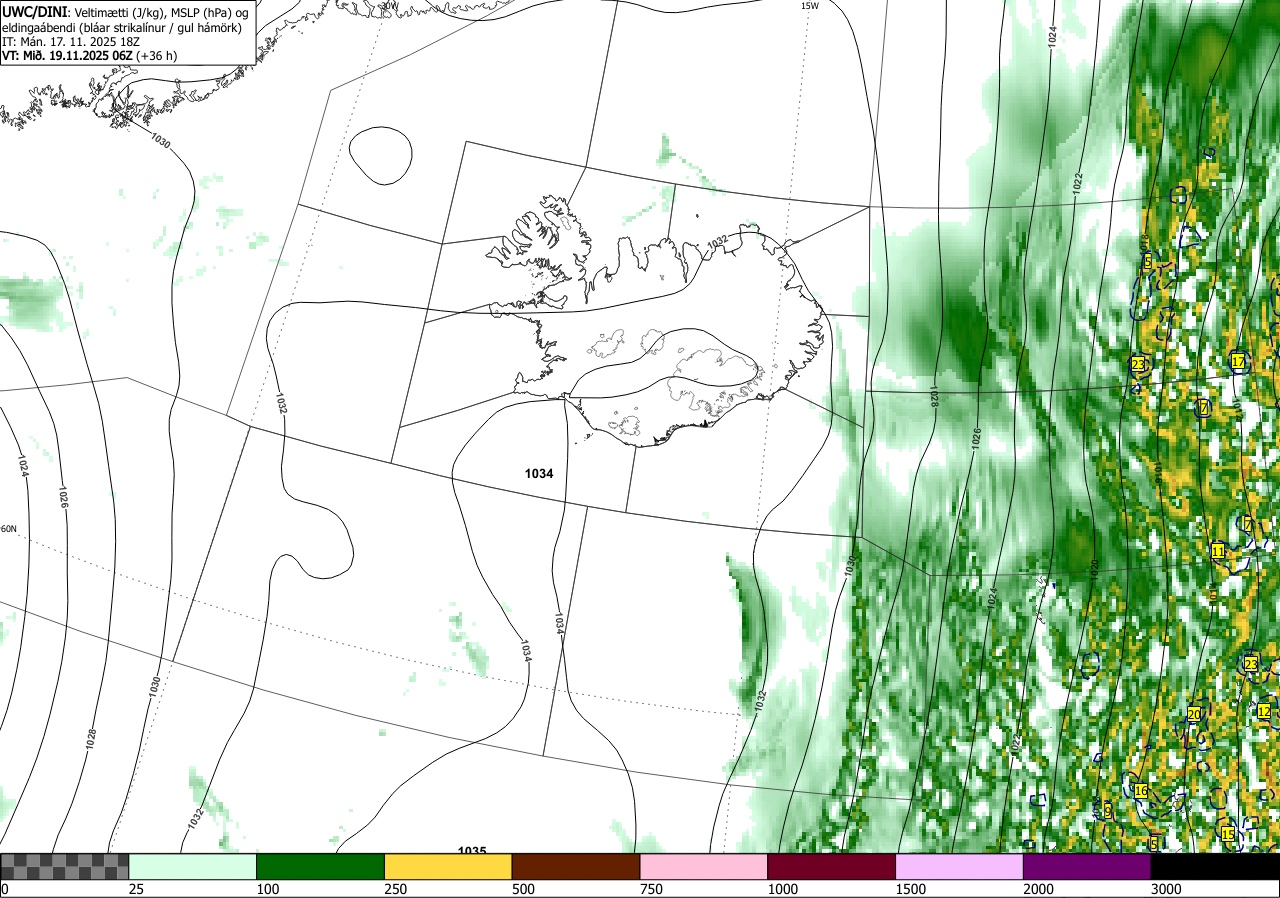Pick the maroon 1000–1500 legend swatch

point(832,866)
